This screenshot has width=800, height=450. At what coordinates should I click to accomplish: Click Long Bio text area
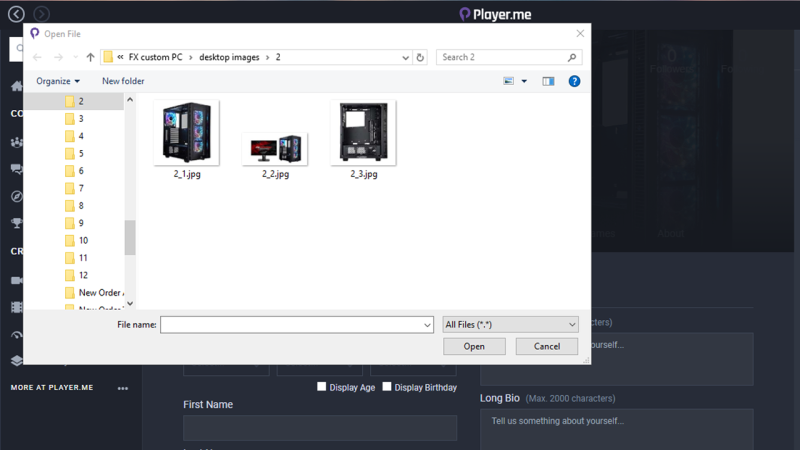pyautogui.click(x=616, y=430)
